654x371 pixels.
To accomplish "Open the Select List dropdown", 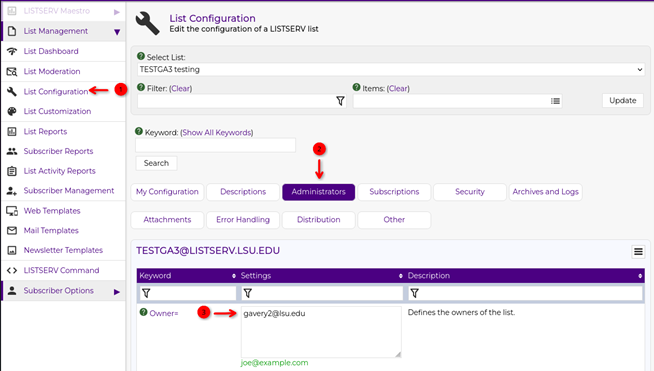I will [391, 69].
